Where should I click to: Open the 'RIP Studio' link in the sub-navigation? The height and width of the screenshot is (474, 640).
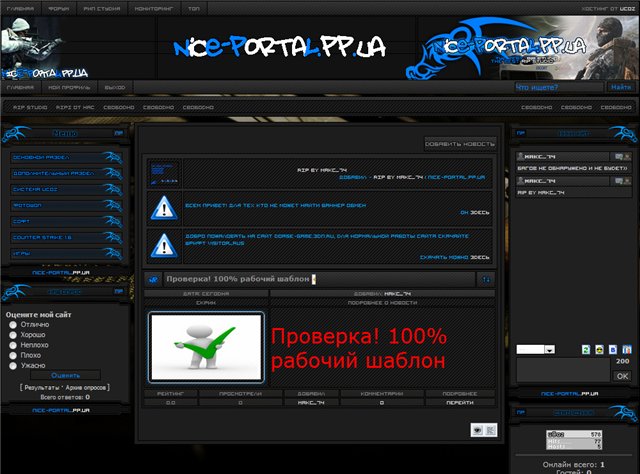point(30,107)
